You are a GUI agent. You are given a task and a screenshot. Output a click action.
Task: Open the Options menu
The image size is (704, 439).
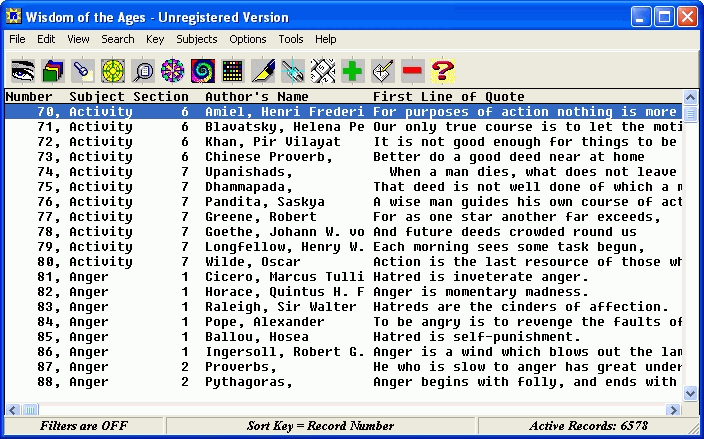(247, 39)
